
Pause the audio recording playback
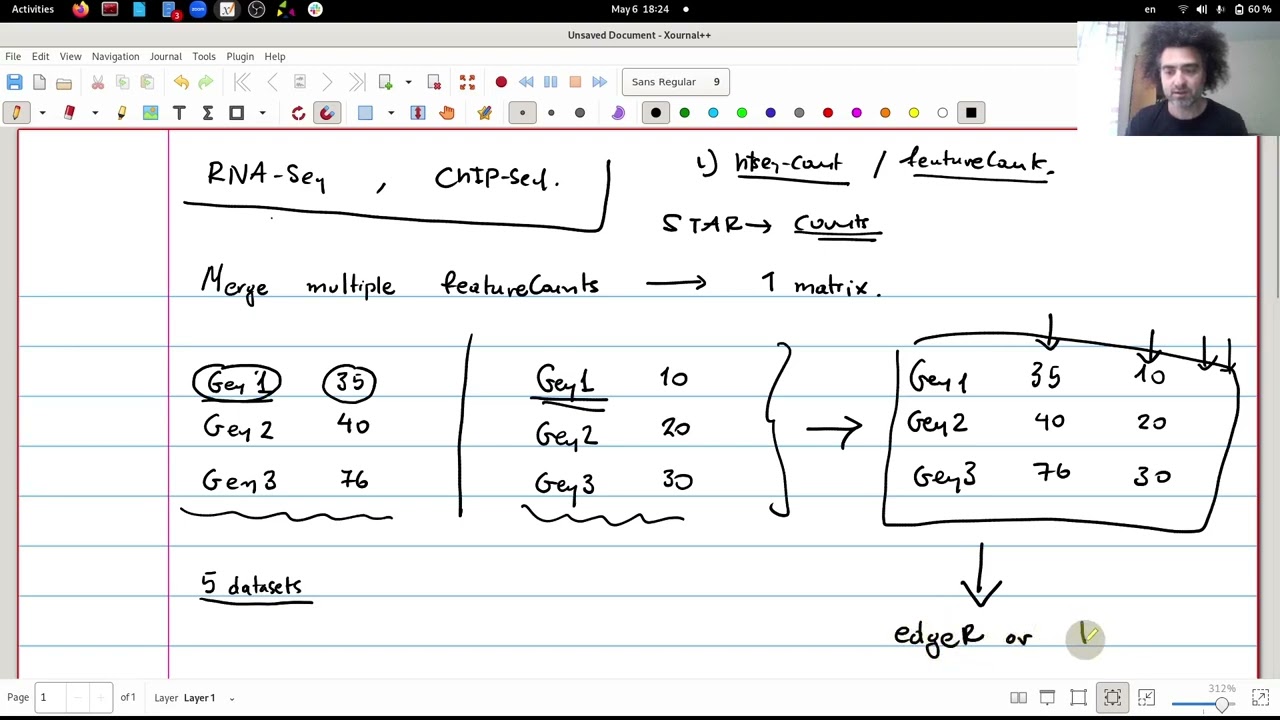(550, 82)
